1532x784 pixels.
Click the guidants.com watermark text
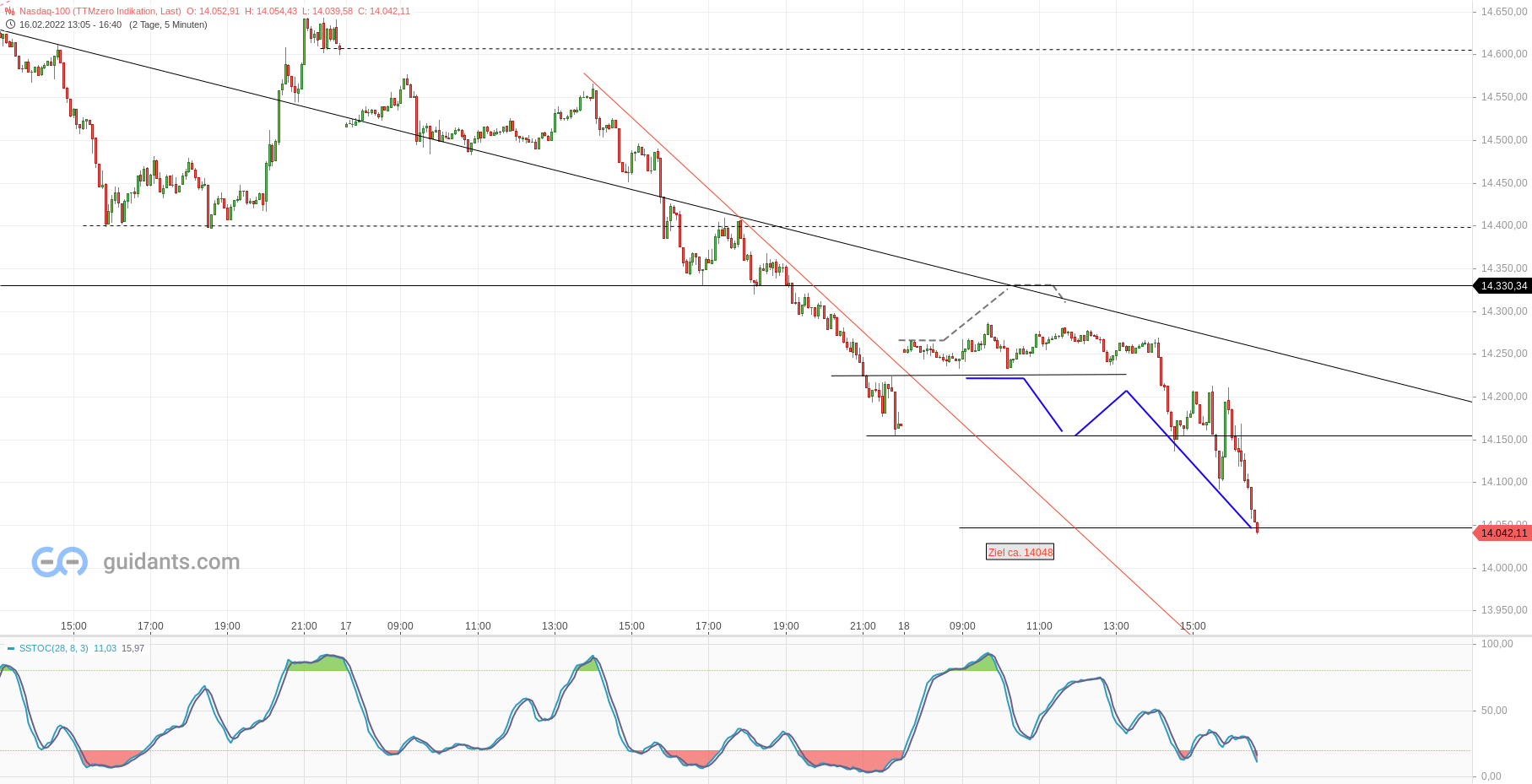[171, 560]
